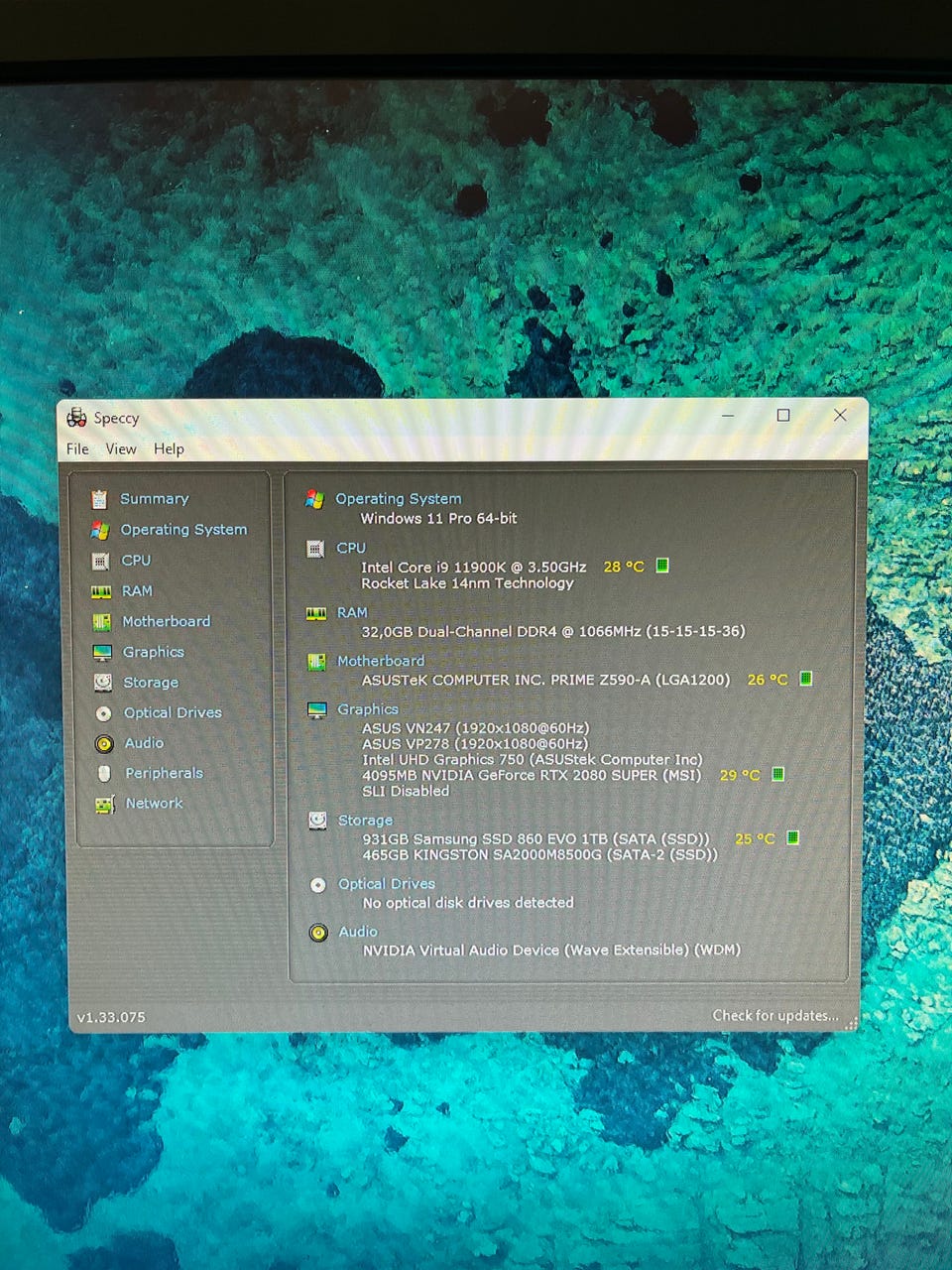The height and width of the screenshot is (1270, 952).
Task: Click the Storage drive icon in sidebar
Action: [103, 683]
